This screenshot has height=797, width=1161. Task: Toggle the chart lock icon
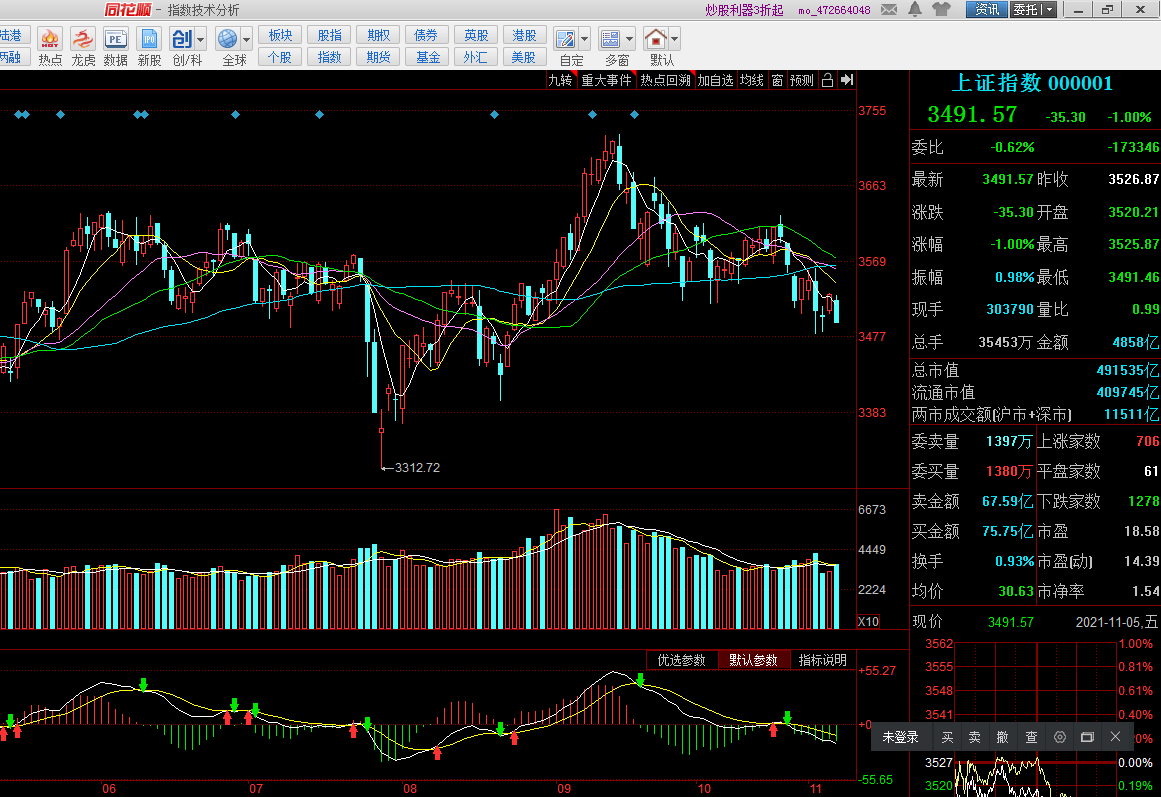point(828,80)
